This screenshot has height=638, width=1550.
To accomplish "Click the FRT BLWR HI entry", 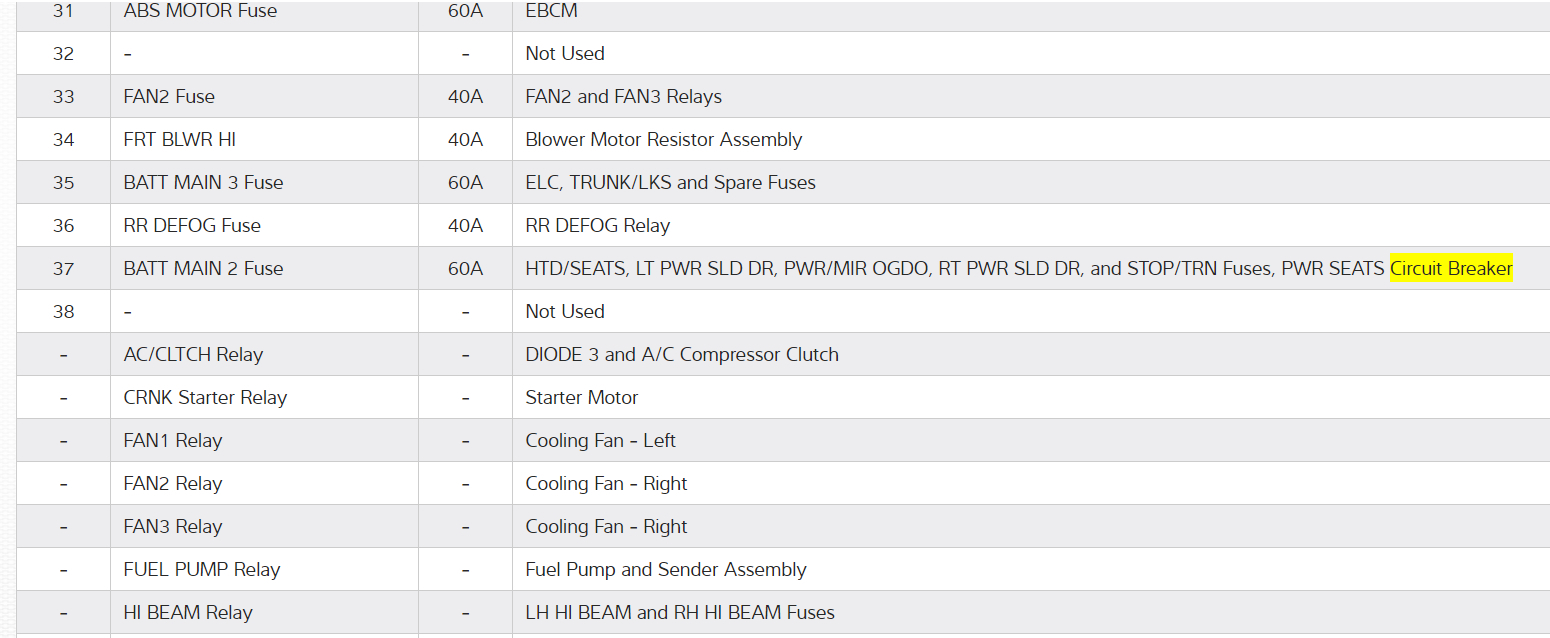I will pyautogui.click(x=180, y=140).
